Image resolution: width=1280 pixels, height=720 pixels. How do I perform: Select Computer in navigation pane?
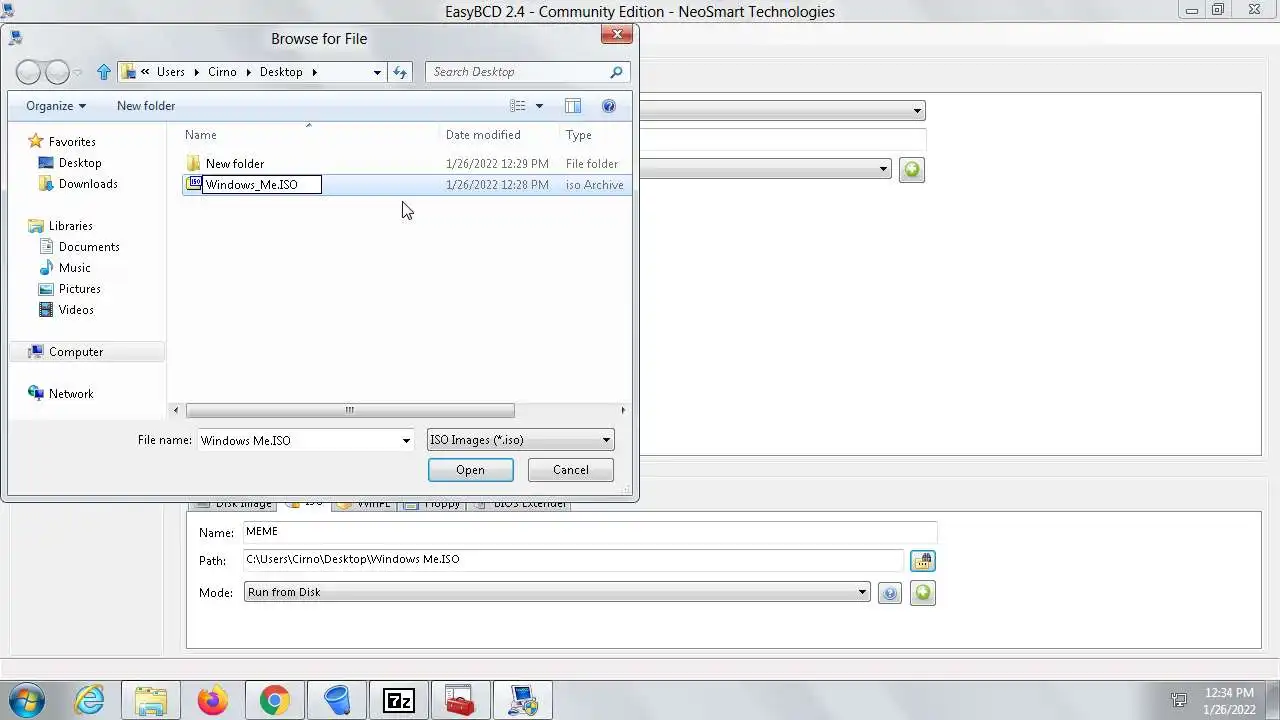click(x=76, y=352)
